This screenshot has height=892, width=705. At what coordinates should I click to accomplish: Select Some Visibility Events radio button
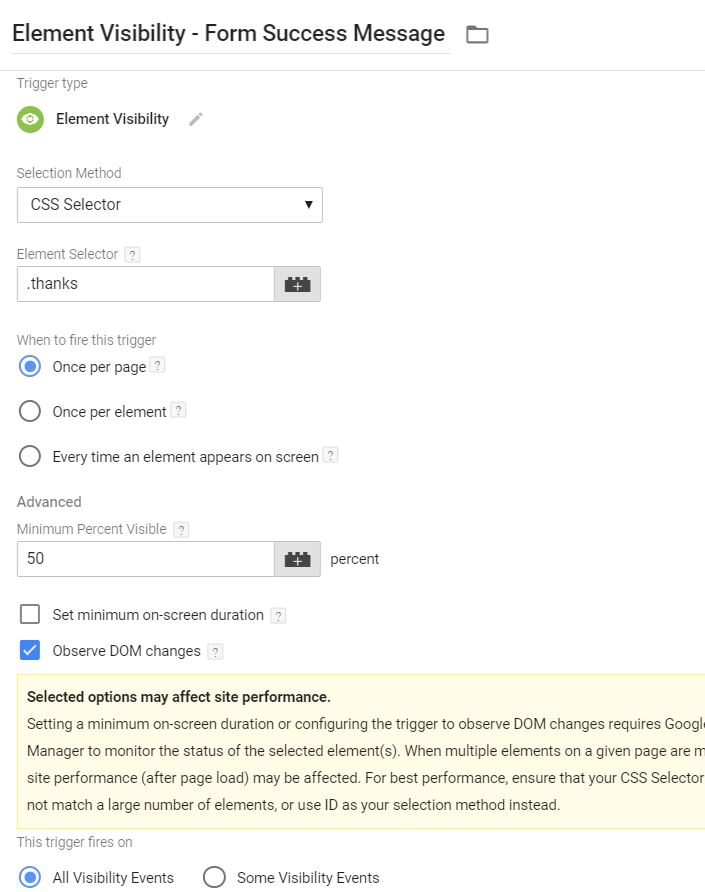[214, 877]
